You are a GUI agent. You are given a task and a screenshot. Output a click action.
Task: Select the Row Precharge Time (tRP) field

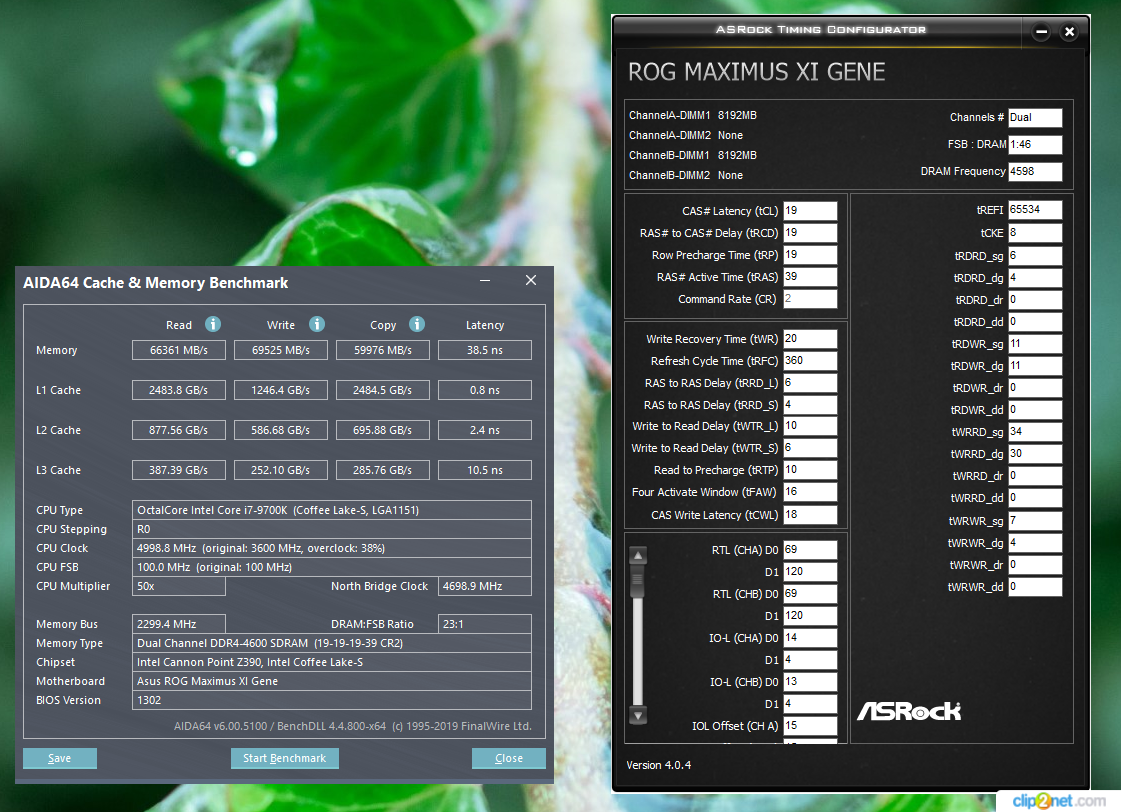(x=810, y=255)
